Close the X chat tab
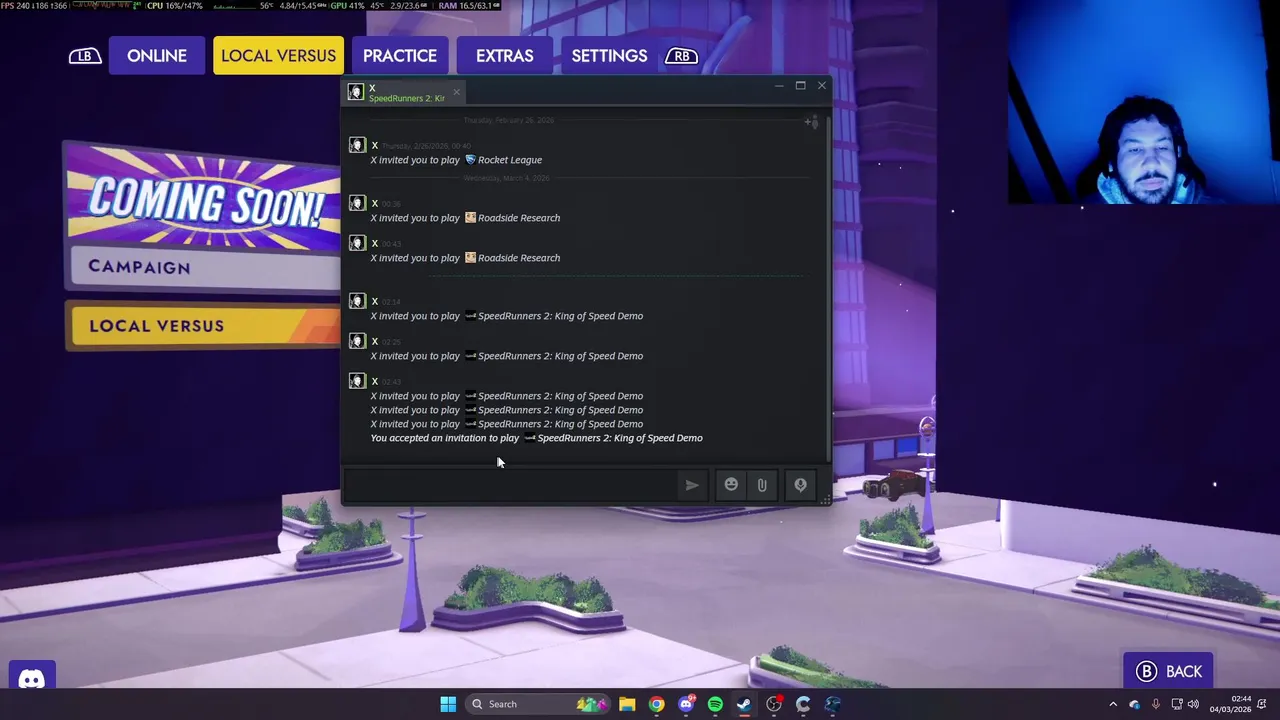 click(x=456, y=92)
